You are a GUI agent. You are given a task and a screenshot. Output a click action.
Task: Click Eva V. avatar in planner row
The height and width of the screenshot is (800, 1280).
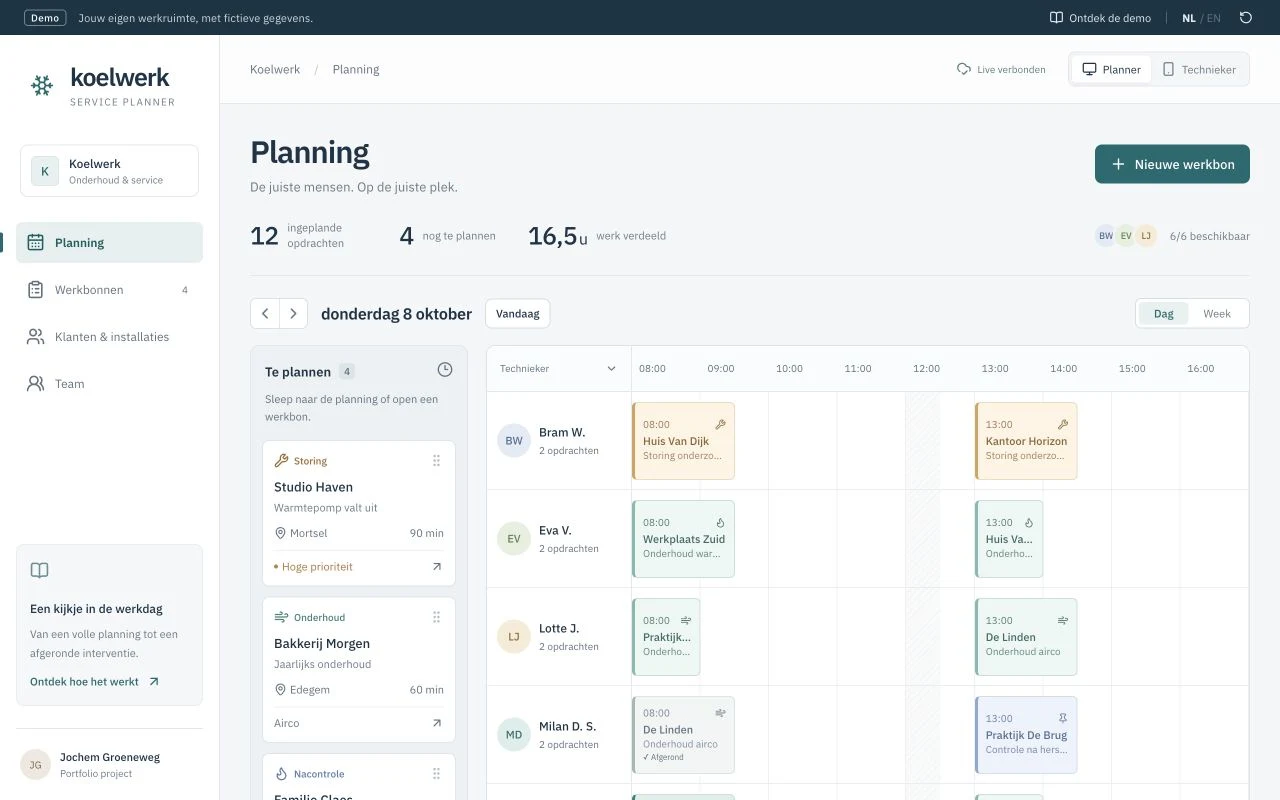click(514, 539)
